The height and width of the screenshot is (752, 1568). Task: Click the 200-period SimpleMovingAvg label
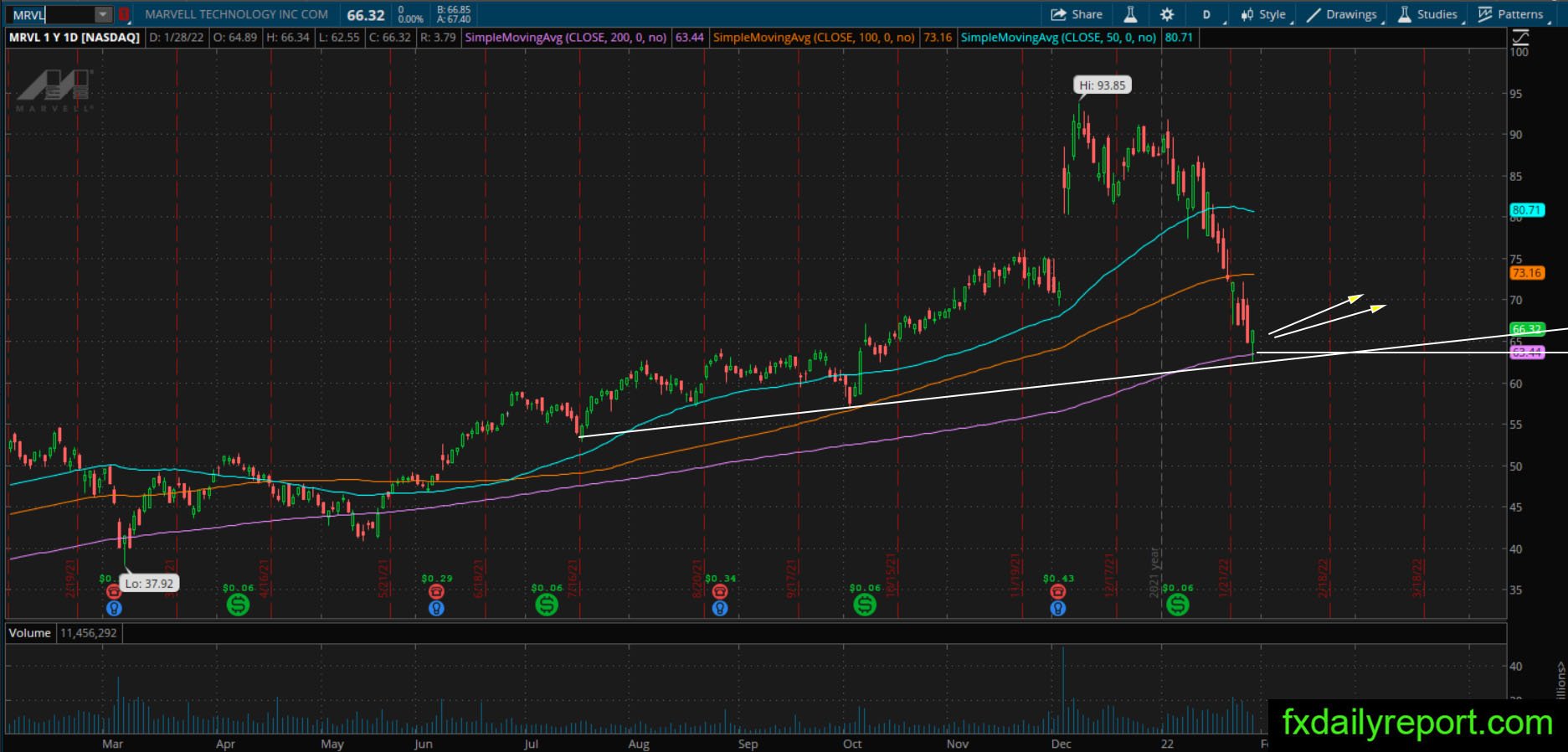coord(566,38)
